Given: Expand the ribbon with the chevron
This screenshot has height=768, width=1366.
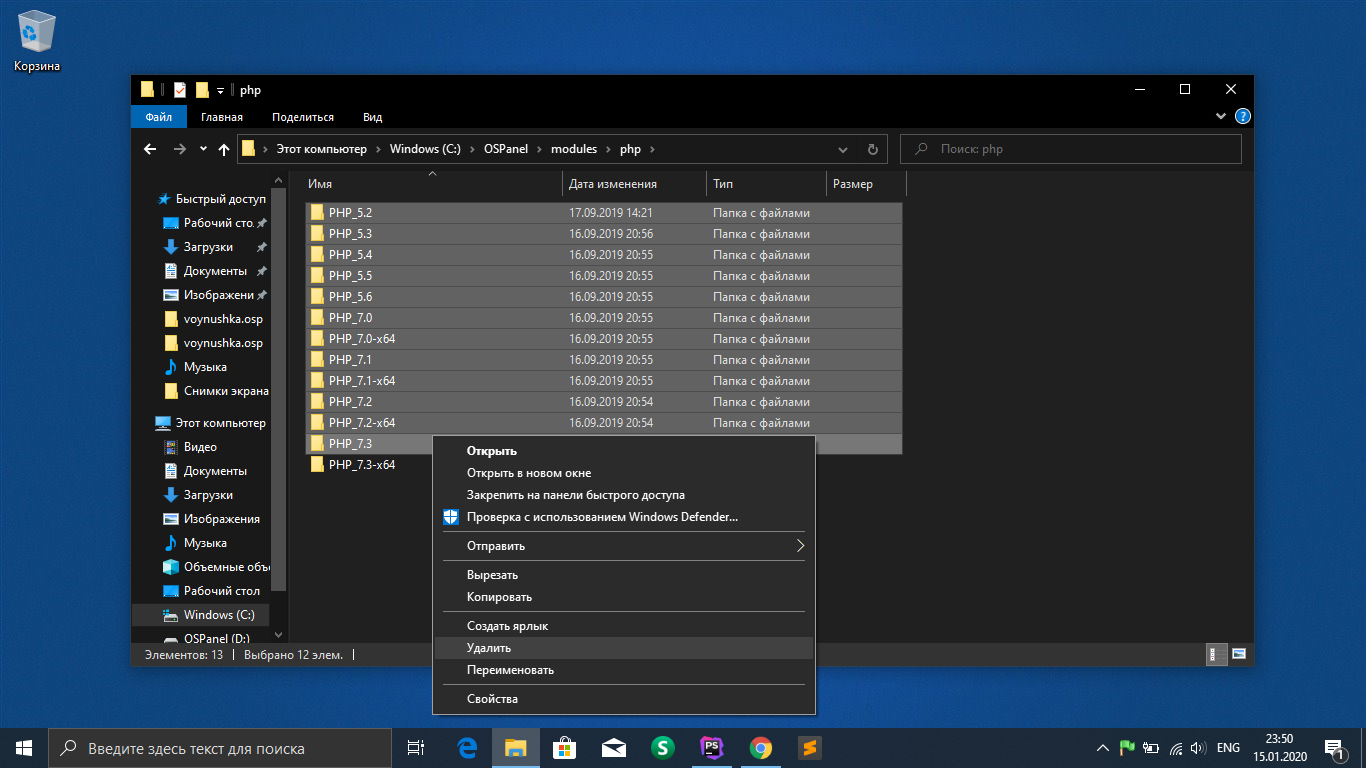Looking at the screenshot, I should [1220, 117].
